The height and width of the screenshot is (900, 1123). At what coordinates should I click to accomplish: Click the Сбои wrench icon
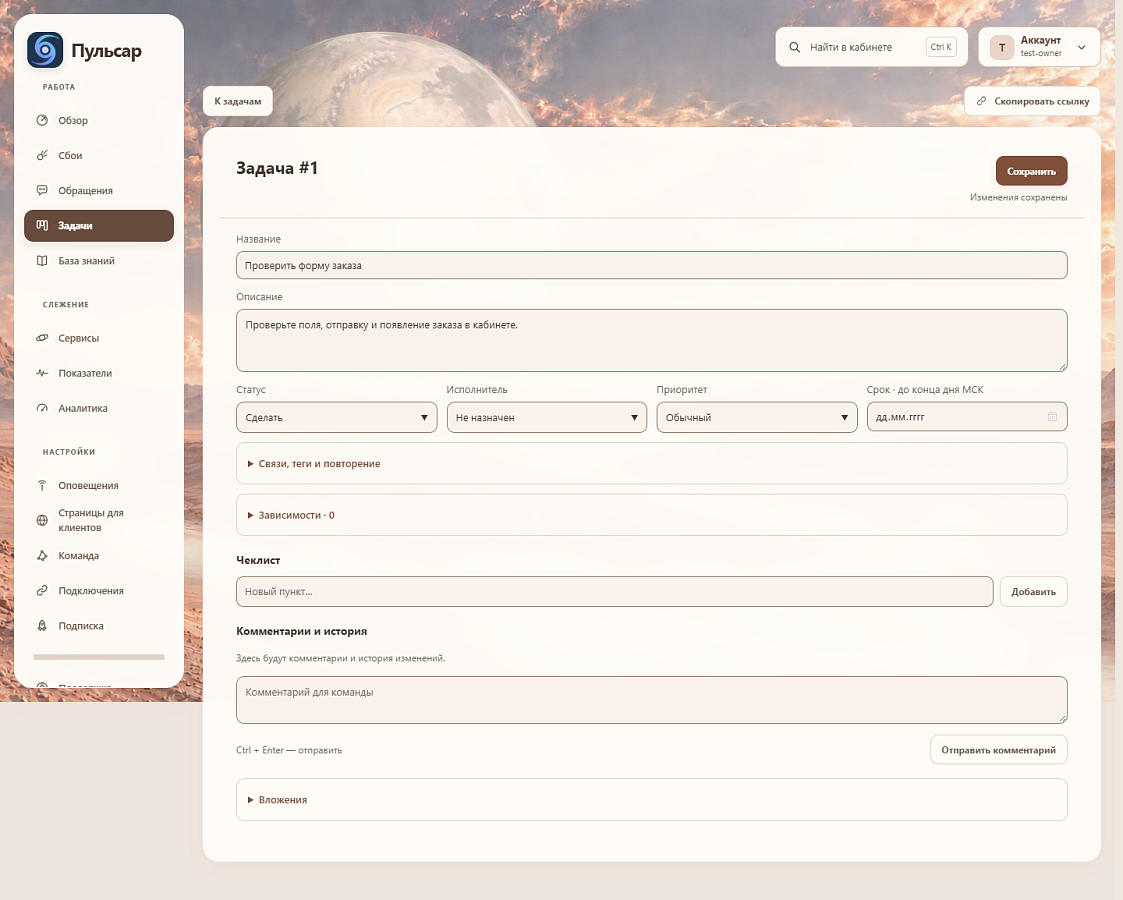[x=42, y=155]
